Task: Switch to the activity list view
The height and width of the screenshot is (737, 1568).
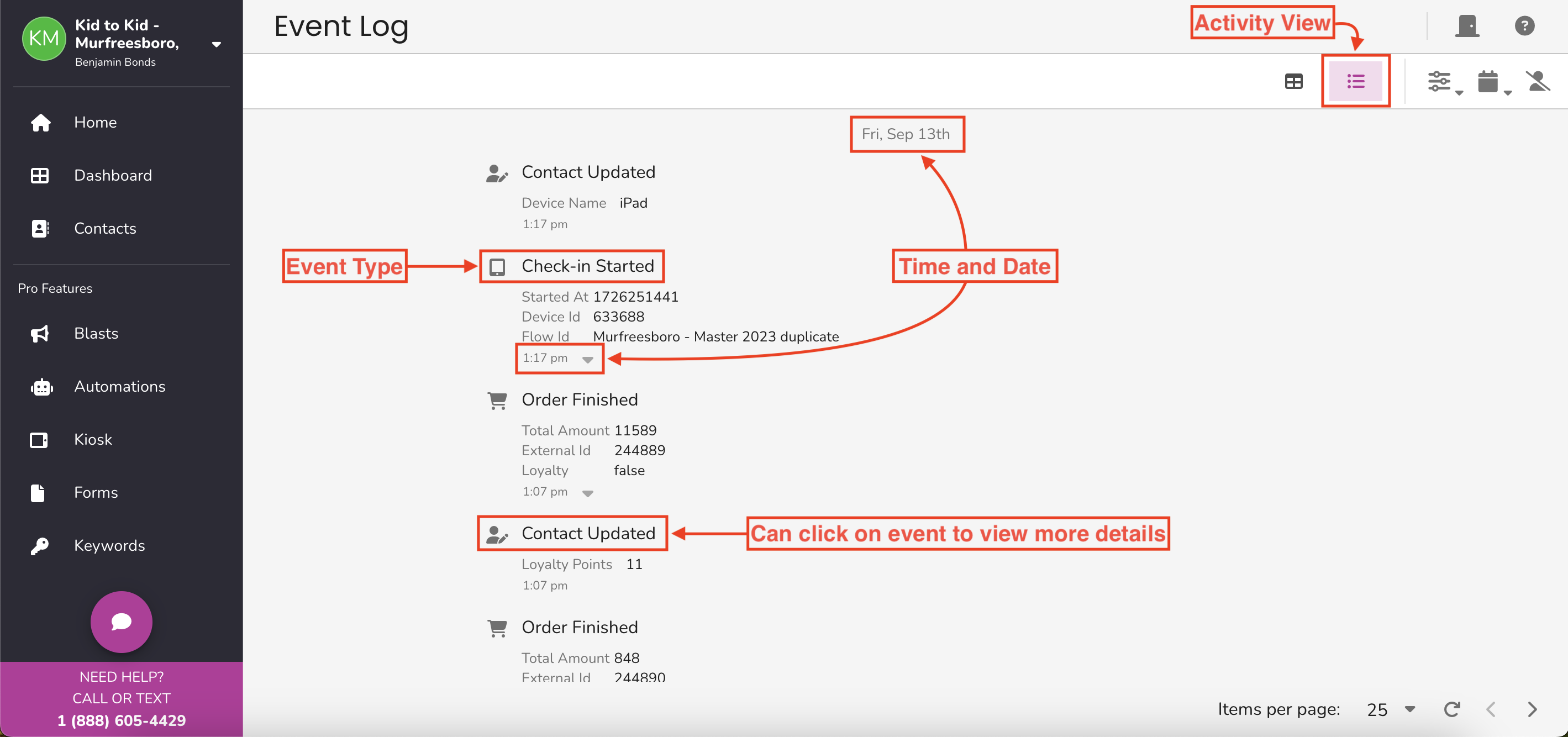Action: [x=1356, y=81]
